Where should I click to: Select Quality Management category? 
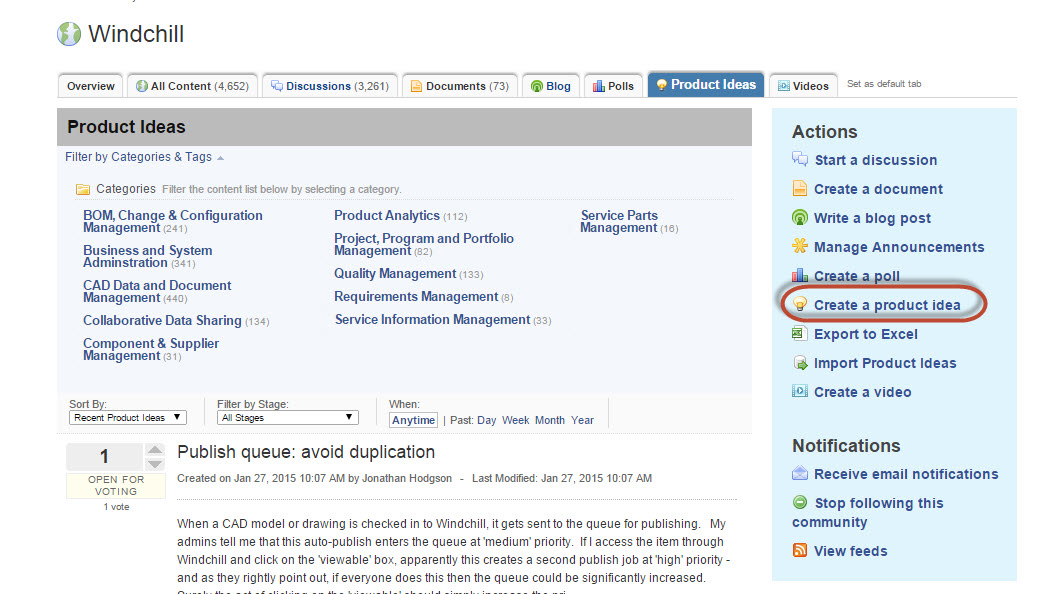[x=395, y=274]
